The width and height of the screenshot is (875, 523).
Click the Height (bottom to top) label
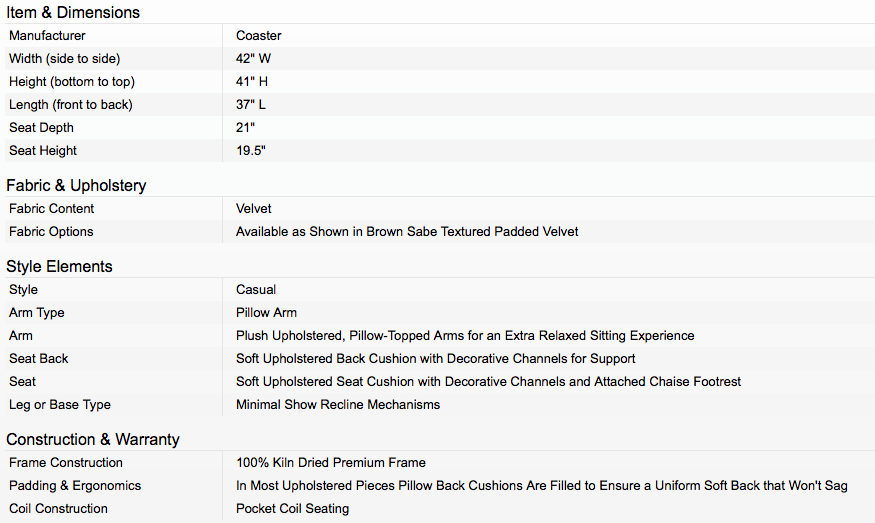point(72,81)
